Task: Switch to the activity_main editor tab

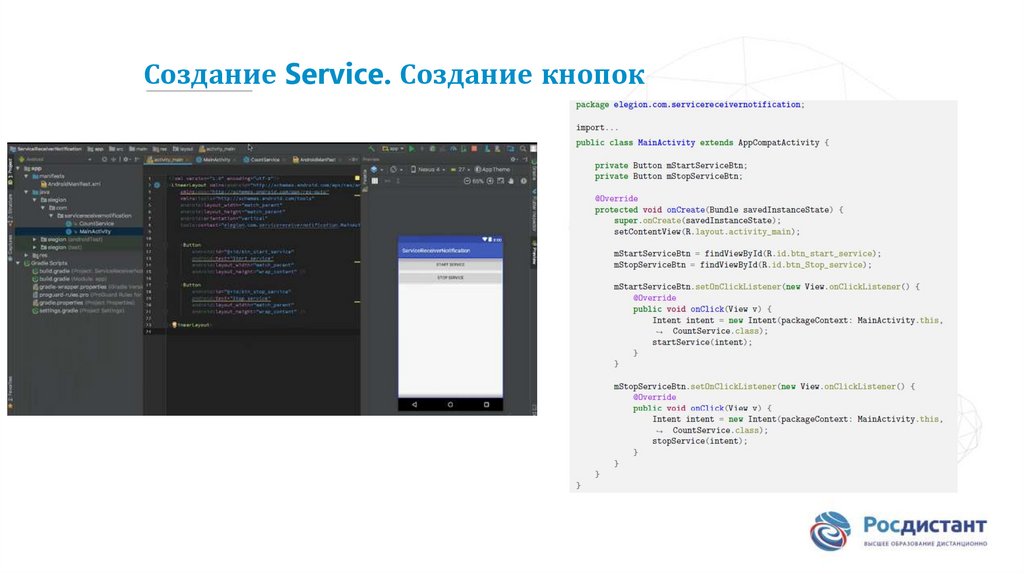Action: (x=166, y=159)
